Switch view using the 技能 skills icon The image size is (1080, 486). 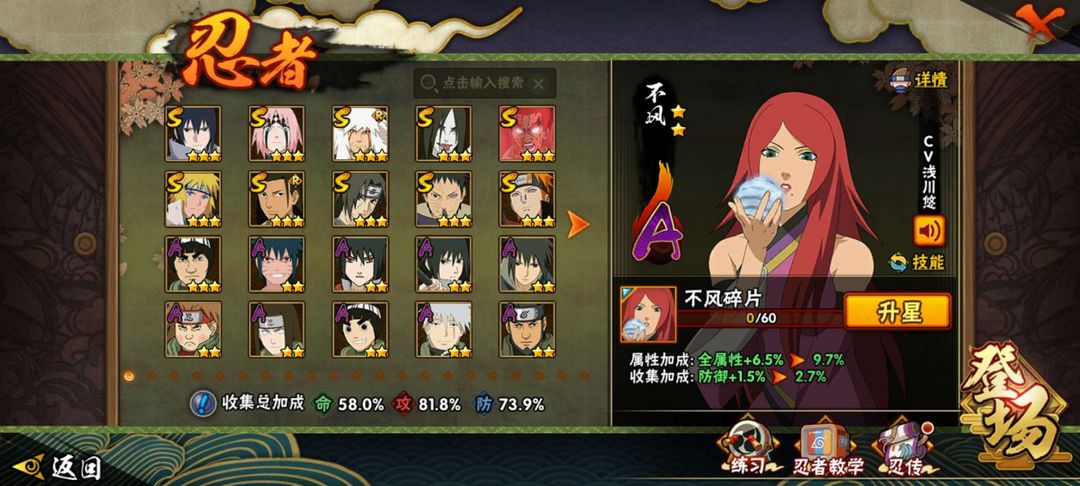(917, 262)
